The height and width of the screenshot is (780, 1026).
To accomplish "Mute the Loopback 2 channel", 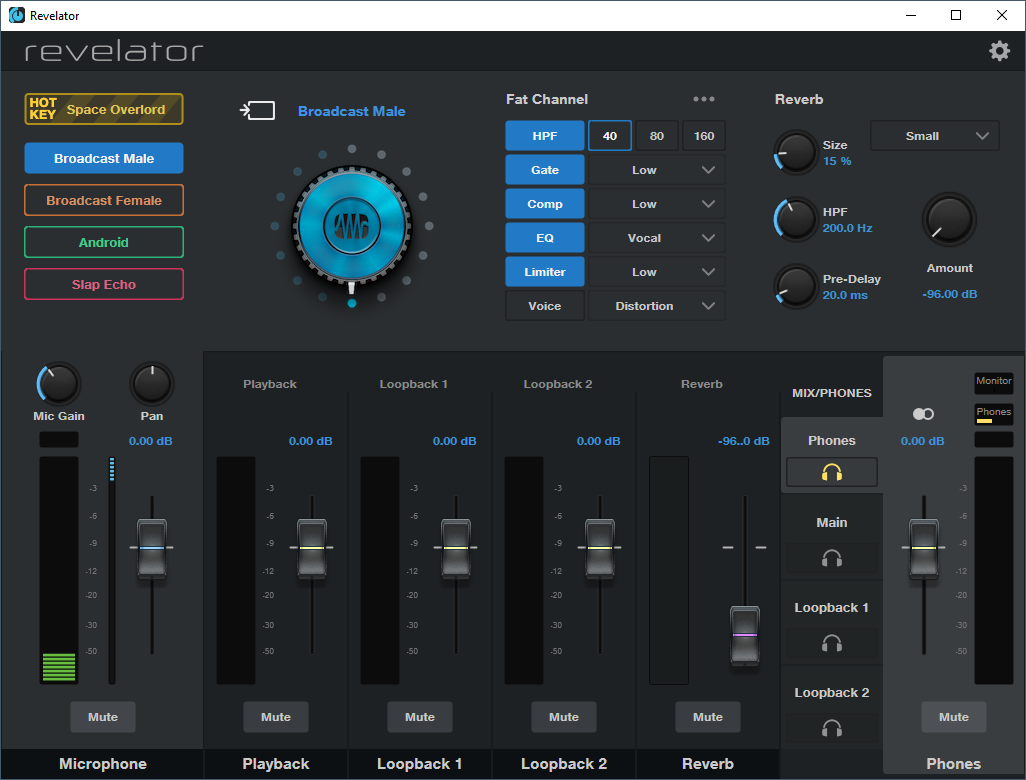I will [563, 717].
